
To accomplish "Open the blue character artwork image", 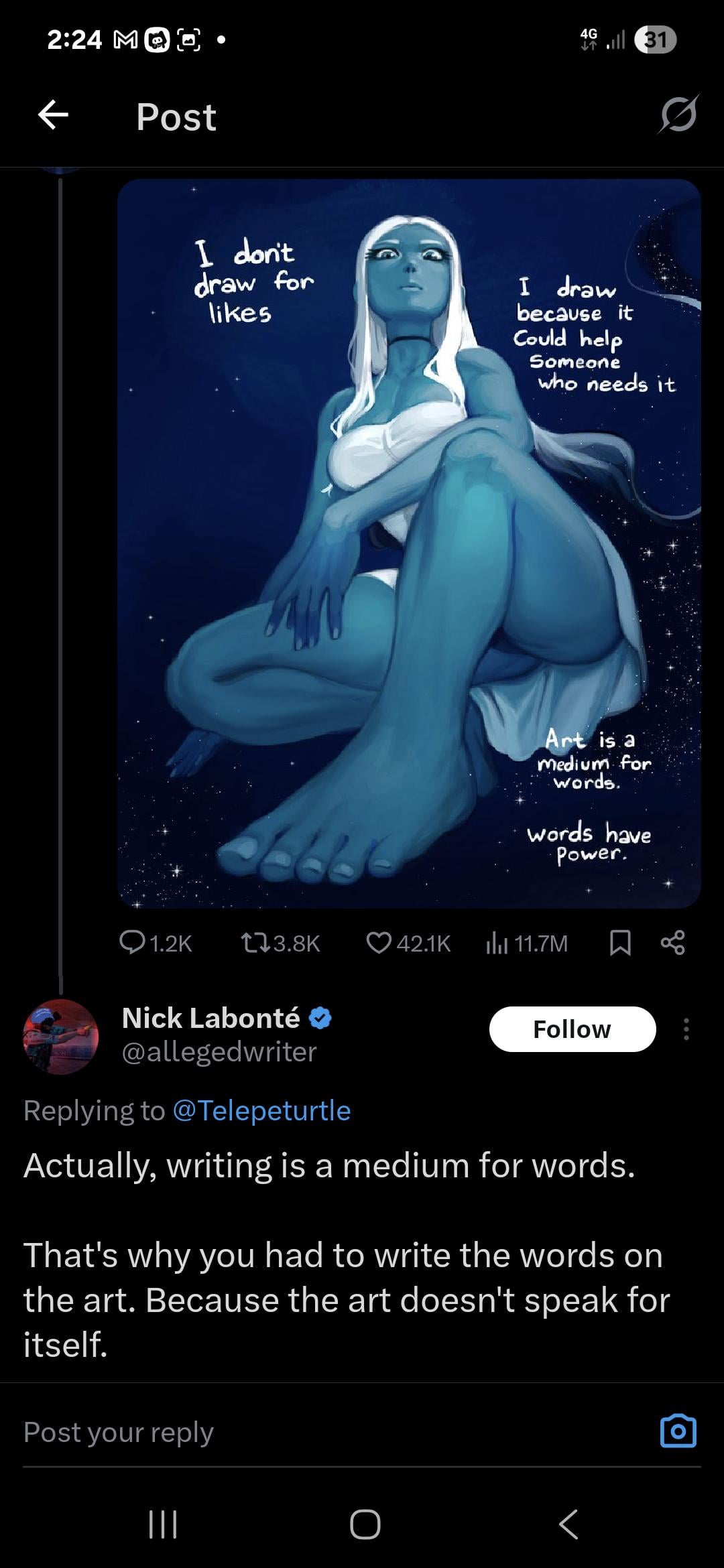I will click(x=409, y=543).
